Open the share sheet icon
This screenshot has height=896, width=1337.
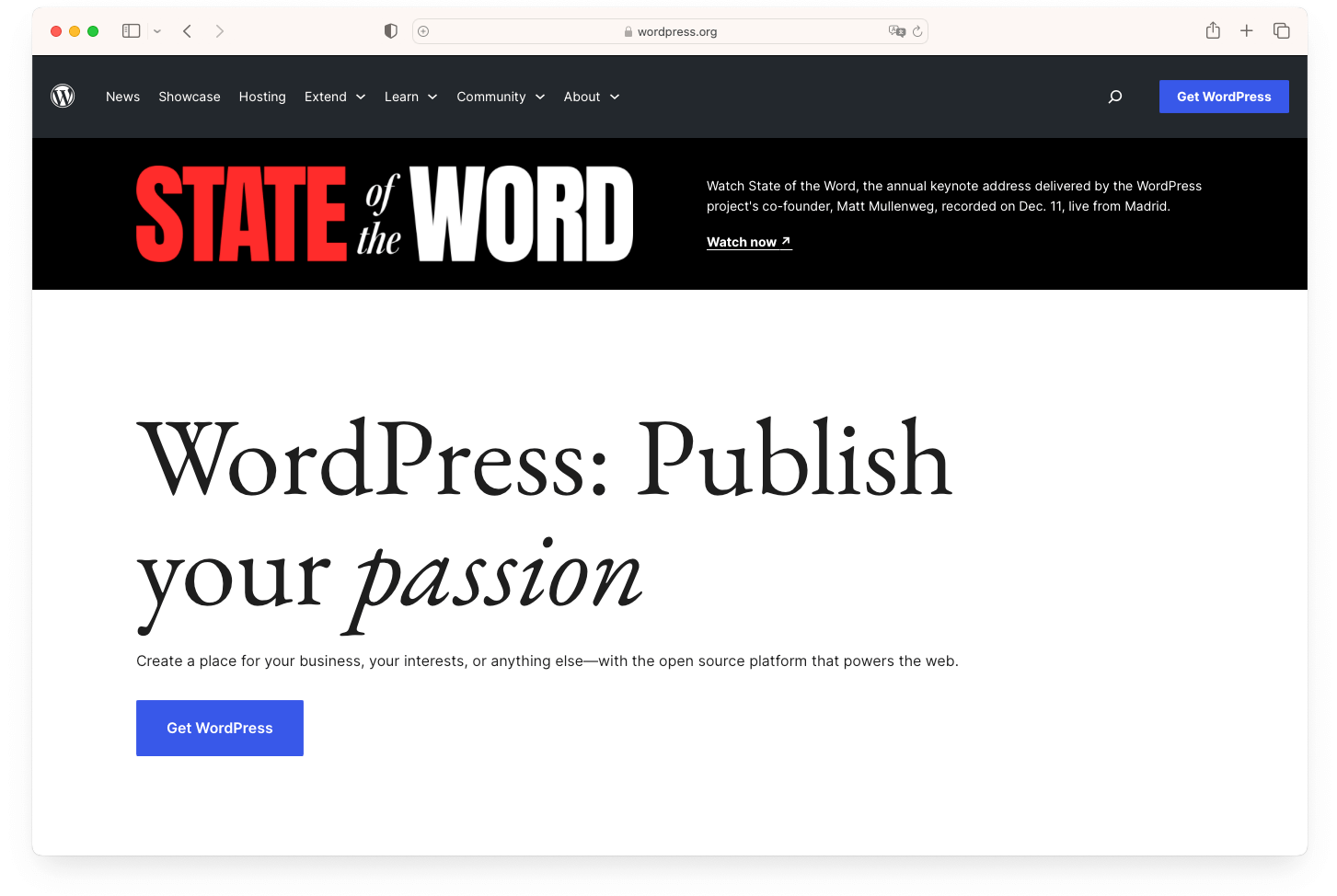coord(1212,30)
